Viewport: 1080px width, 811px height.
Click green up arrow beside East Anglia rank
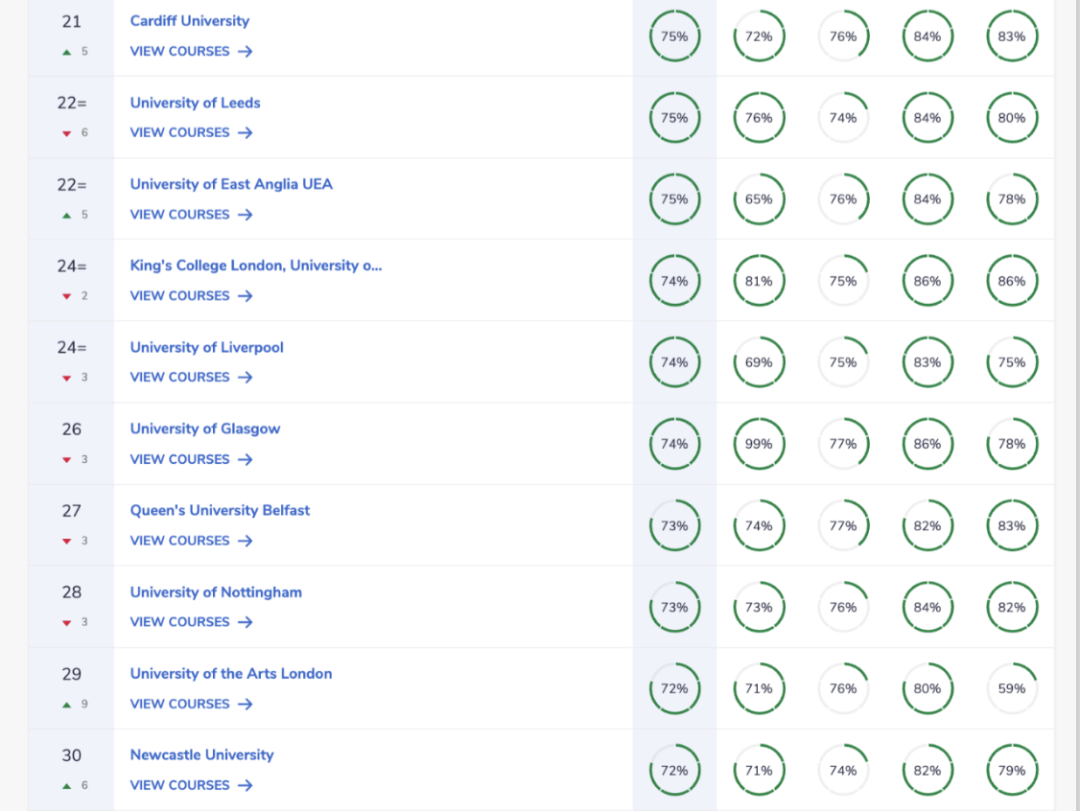(66, 215)
